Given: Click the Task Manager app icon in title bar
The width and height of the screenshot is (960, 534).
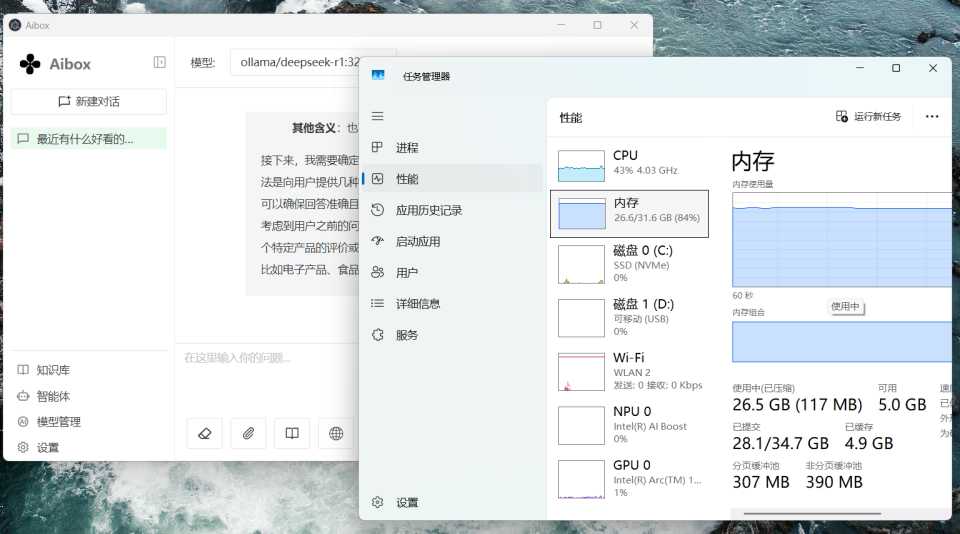Looking at the screenshot, I should 378,75.
